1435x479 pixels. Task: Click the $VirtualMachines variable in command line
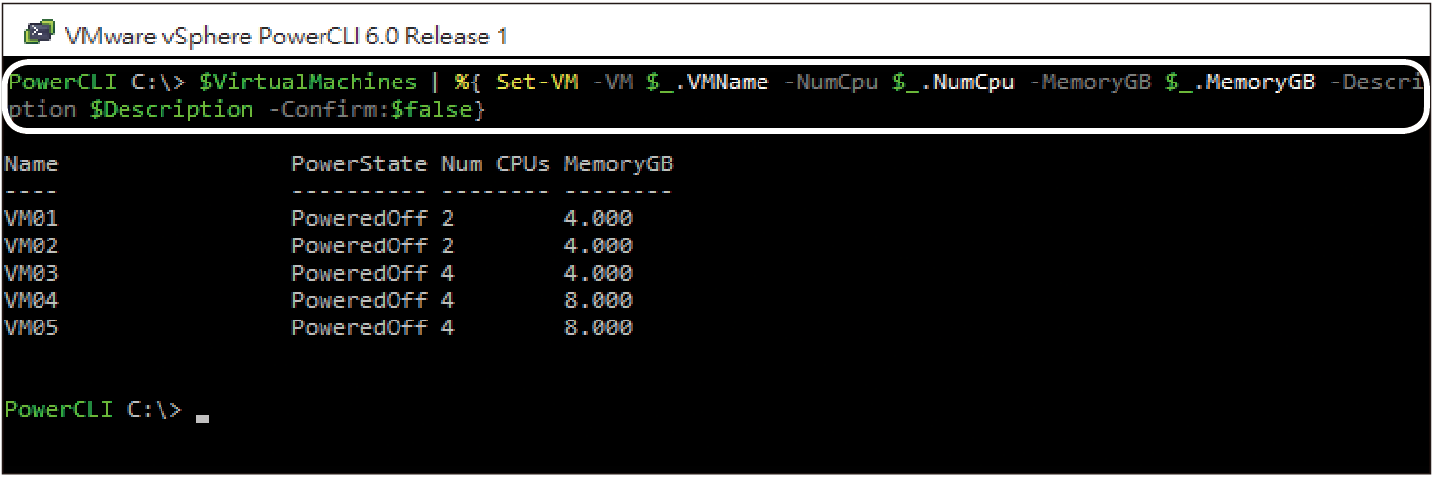[308, 82]
